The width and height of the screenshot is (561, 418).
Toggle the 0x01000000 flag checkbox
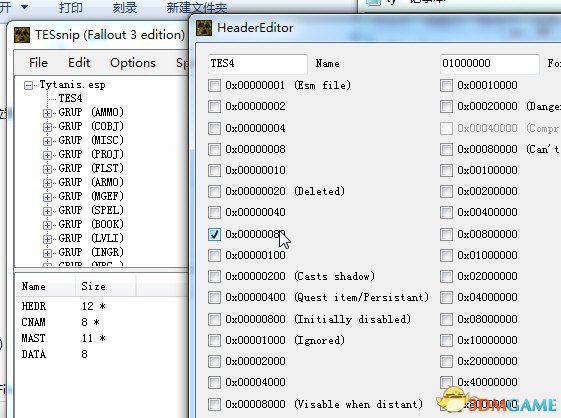(446, 255)
